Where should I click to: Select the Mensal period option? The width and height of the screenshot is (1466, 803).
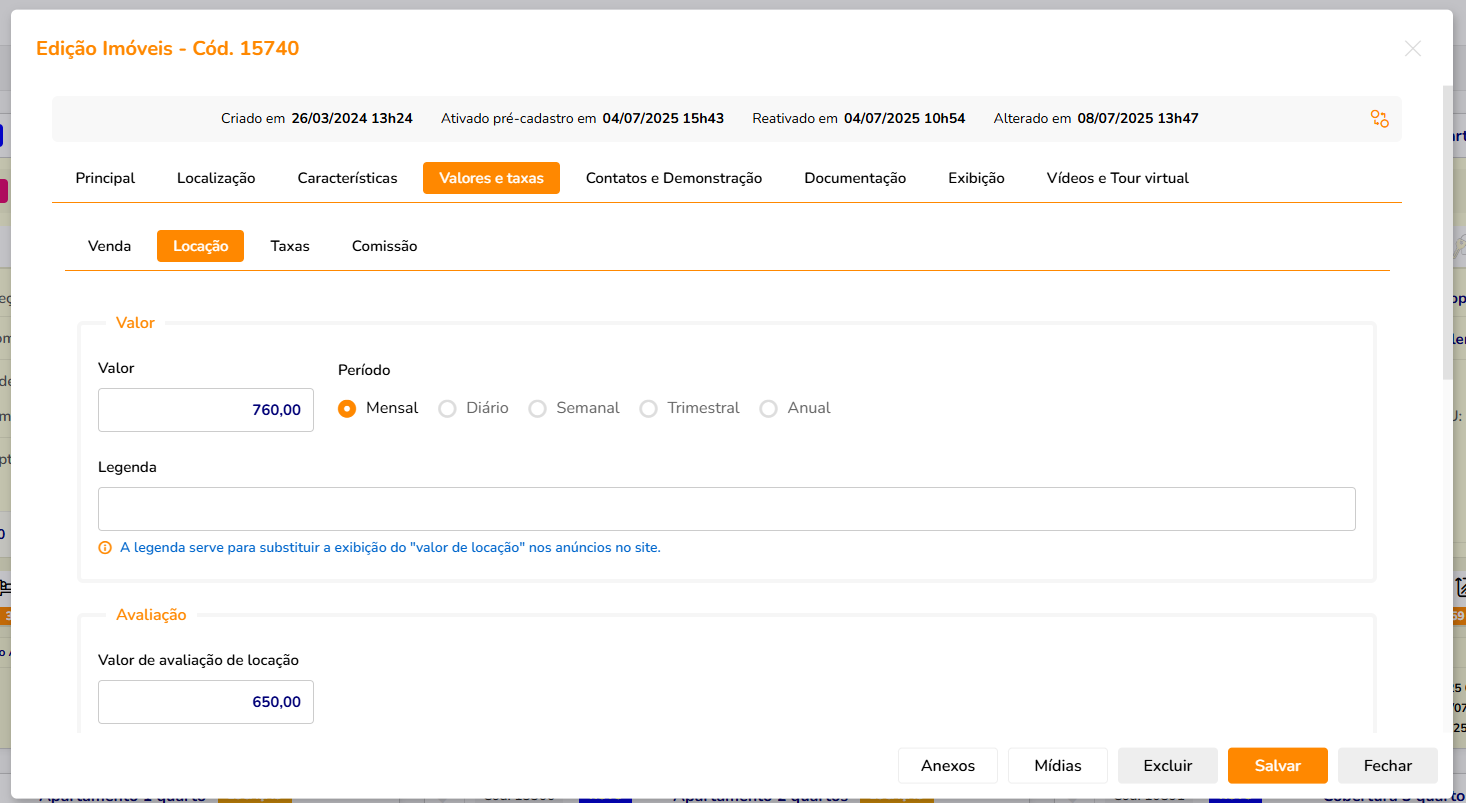coord(348,408)
